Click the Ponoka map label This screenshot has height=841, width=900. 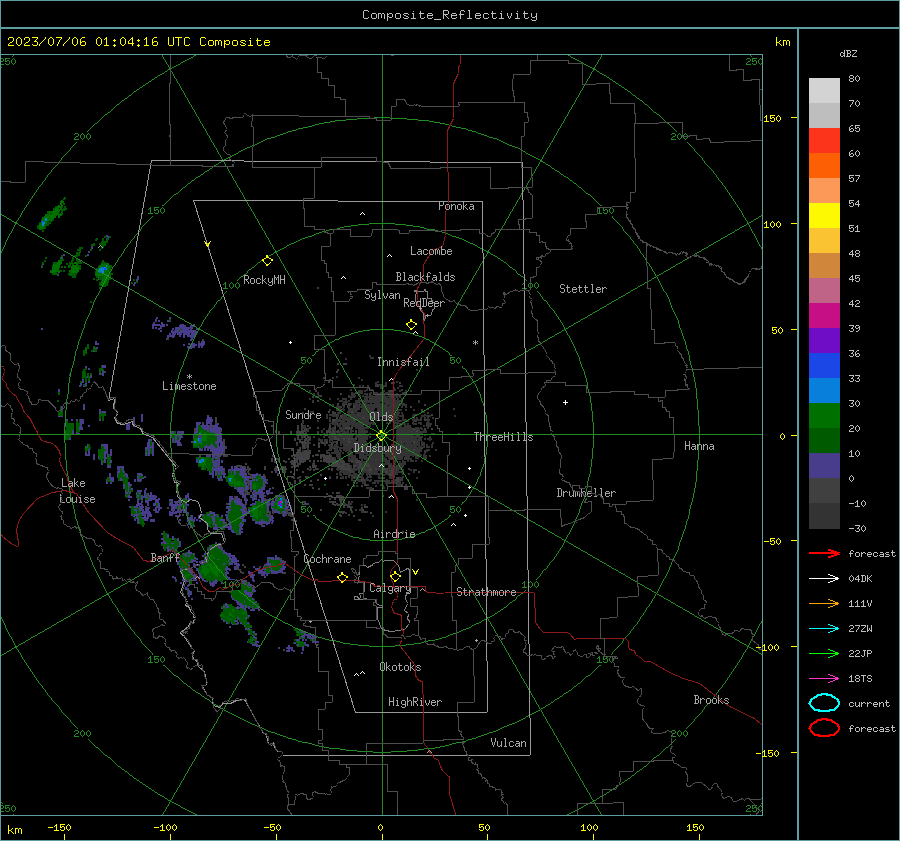(456, 206)
